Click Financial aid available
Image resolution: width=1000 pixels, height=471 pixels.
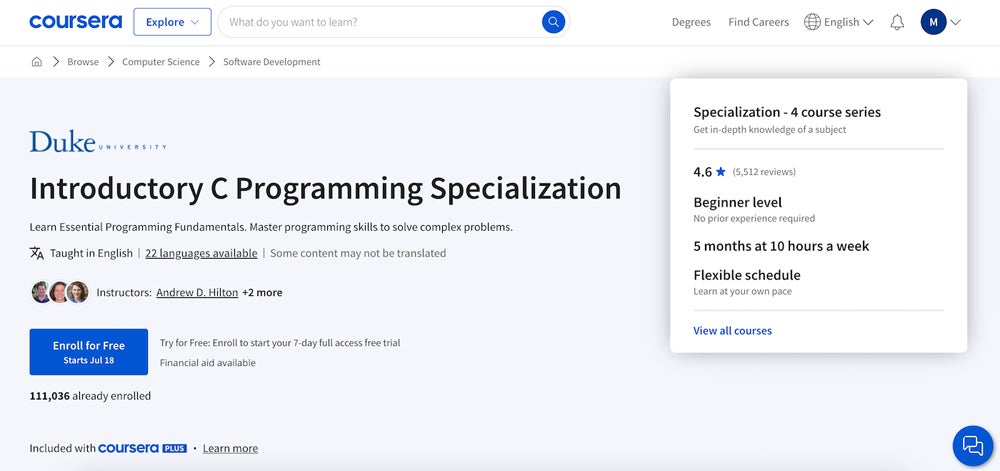point(207,363)
